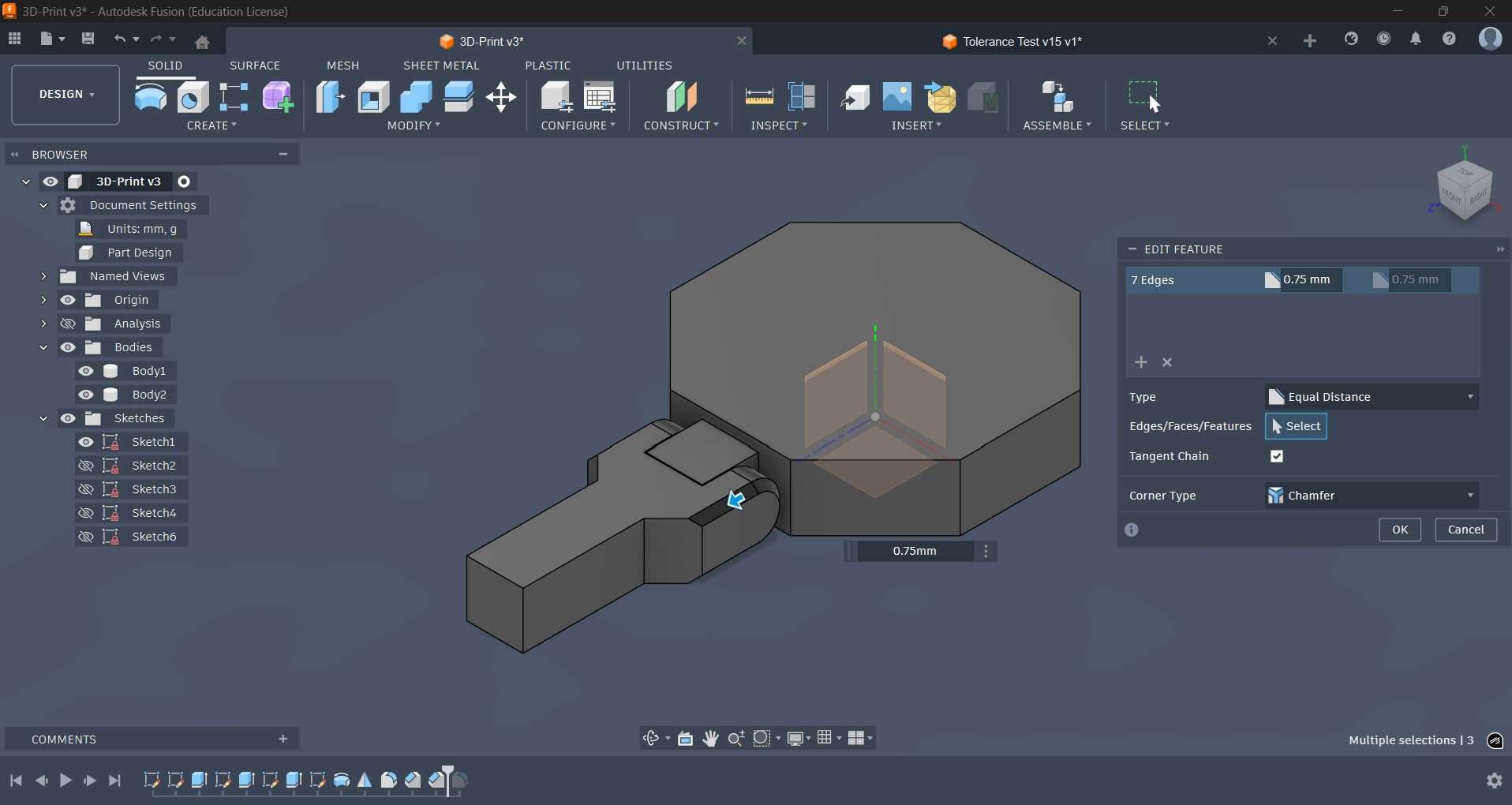
Task: Open the Help question mark icon
Action: pos(1450,39)
